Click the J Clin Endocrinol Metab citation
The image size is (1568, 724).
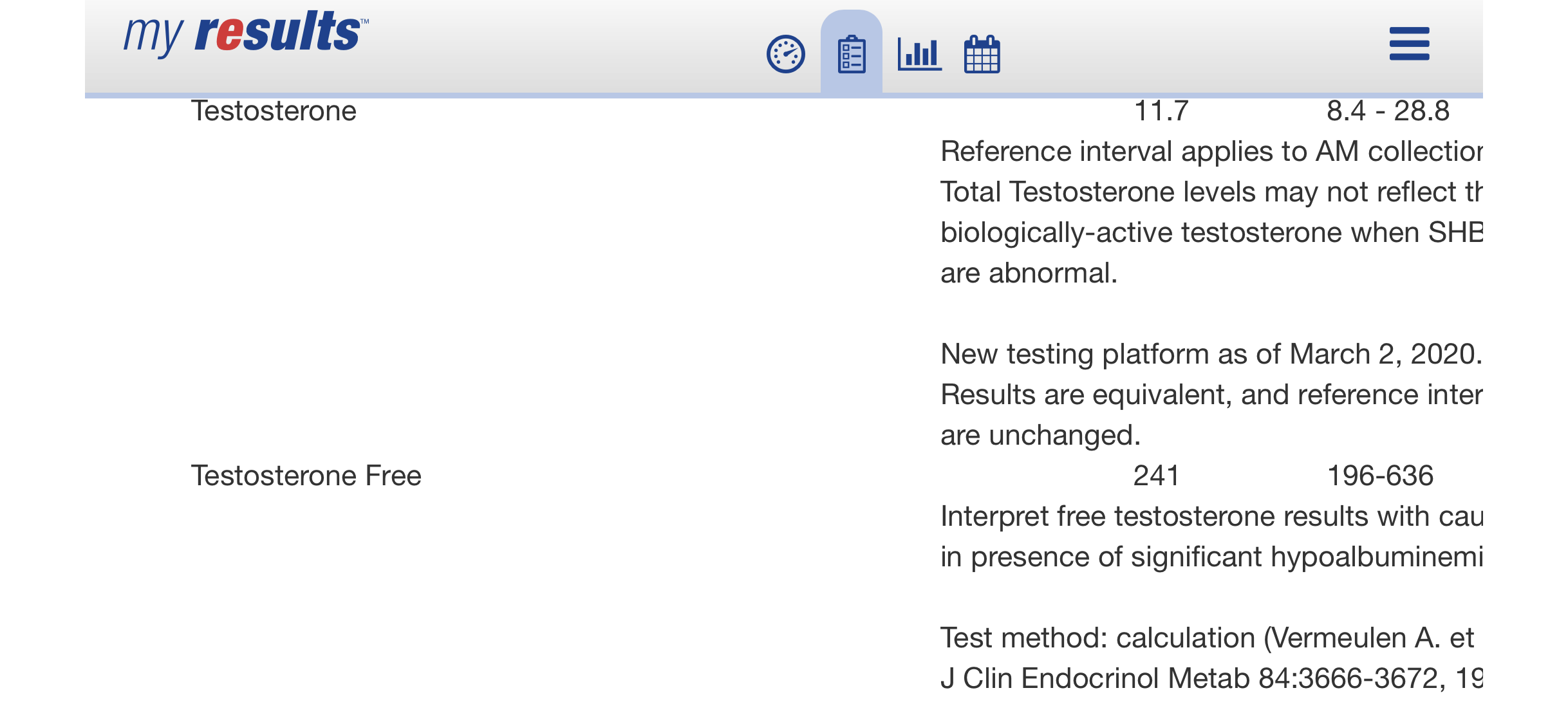pos(1210,679)
